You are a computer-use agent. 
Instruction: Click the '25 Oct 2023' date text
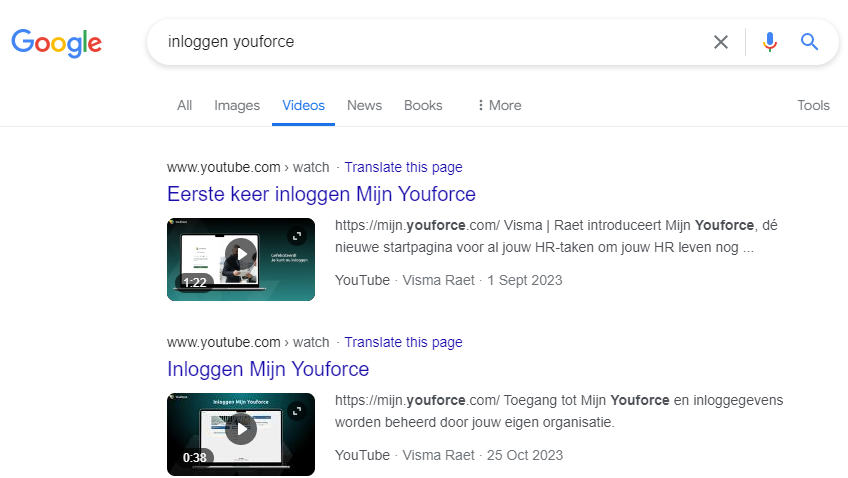coord(525,455)
